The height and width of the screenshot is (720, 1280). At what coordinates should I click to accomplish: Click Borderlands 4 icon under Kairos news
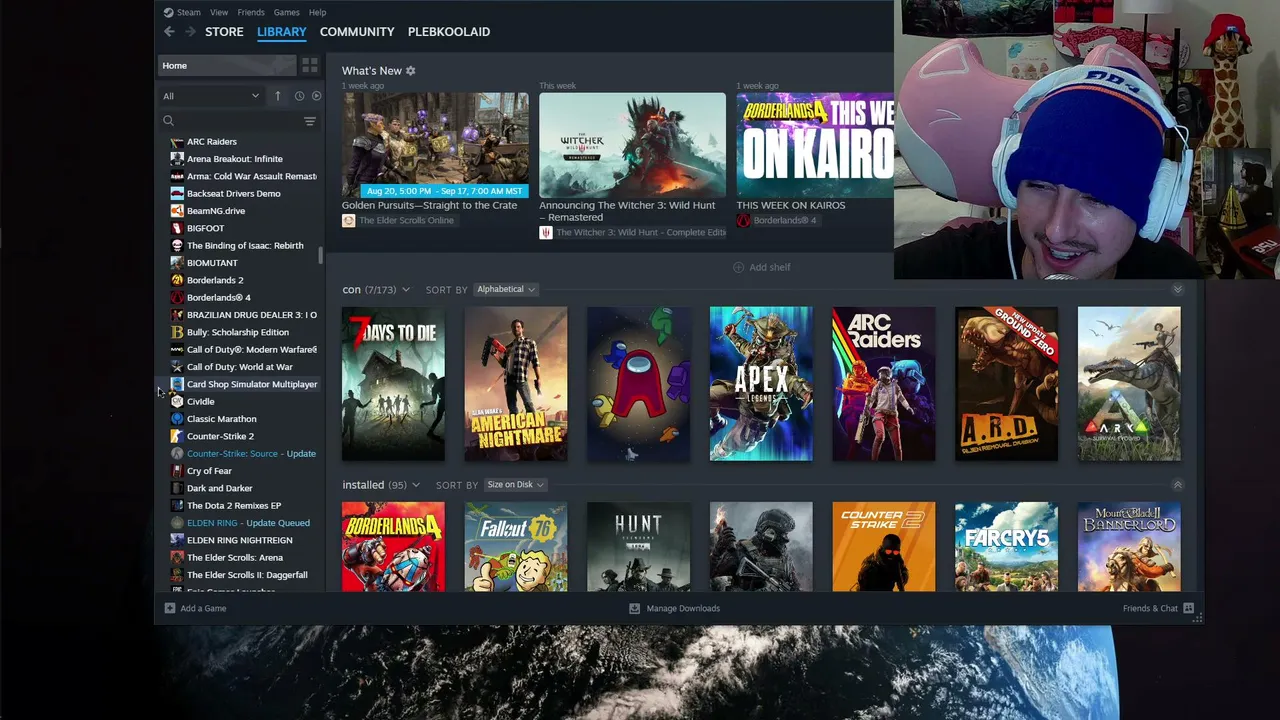[x=743, y=220]
